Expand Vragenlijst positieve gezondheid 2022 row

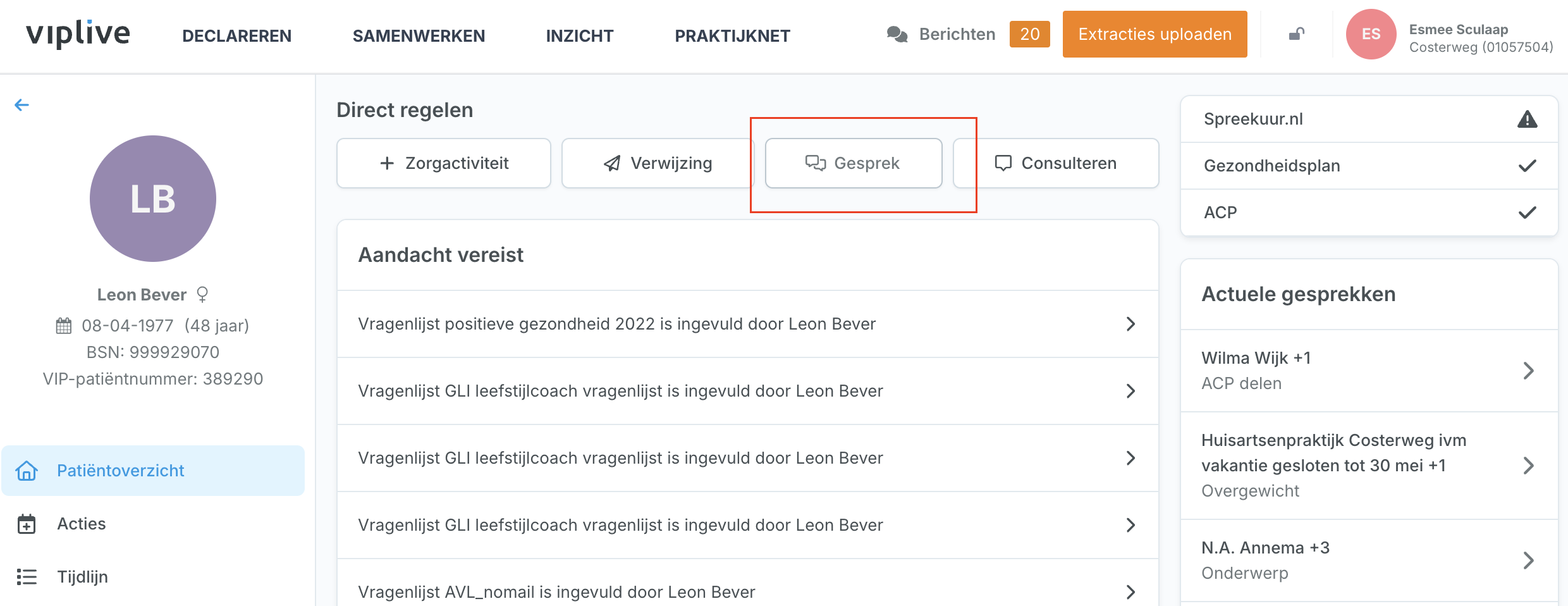point(1130,324)
